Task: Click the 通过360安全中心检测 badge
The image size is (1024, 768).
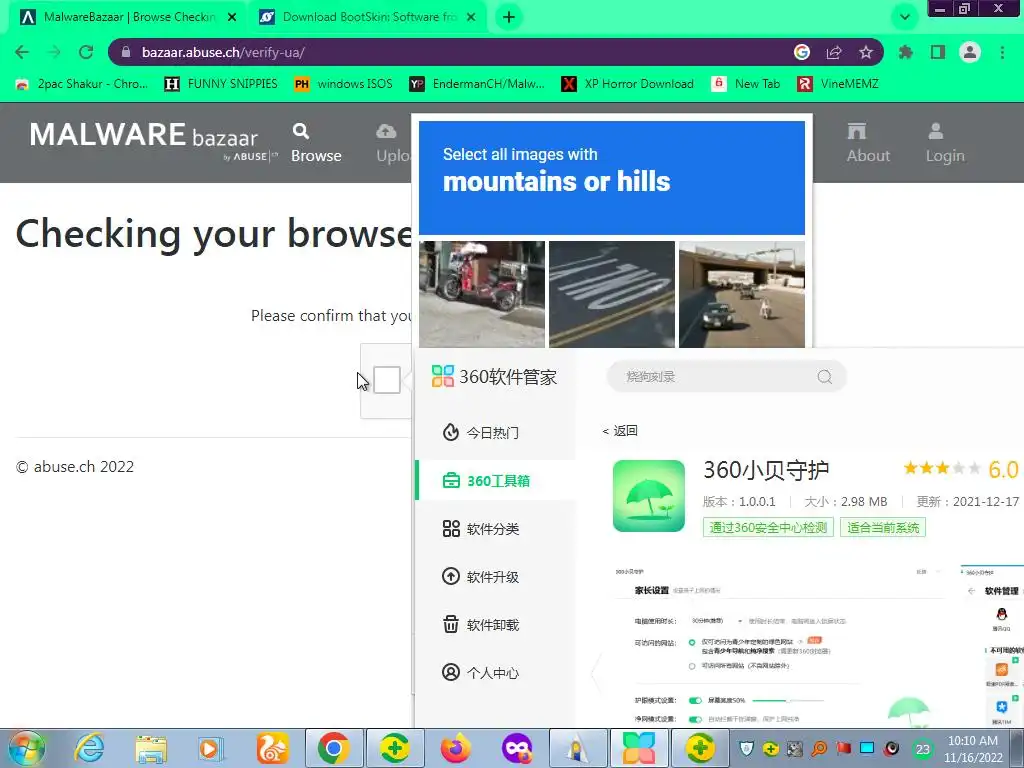Action: pyautogui.click(x=768, y=528)
